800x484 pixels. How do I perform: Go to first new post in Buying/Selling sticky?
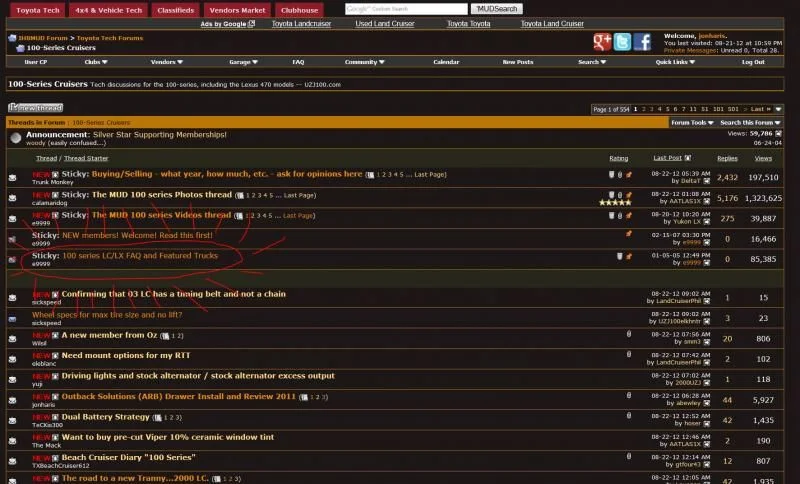[55, 174]
